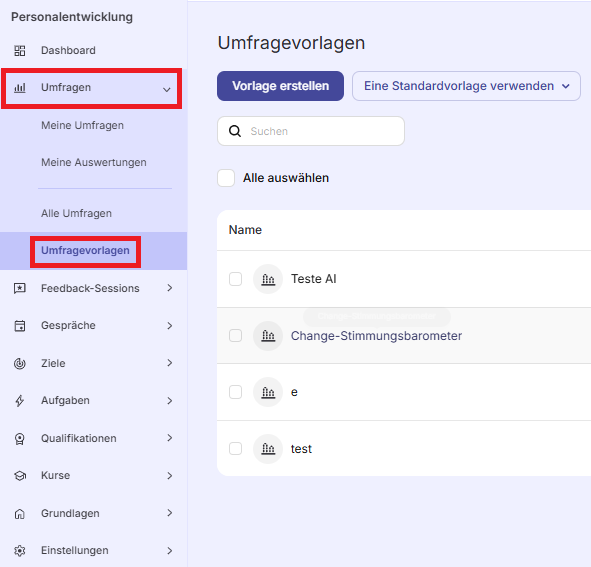Select the Change-Stimmungsbarometer row checkbox
Viewport: 591px width, 567px height.
(x=236, y=336)
